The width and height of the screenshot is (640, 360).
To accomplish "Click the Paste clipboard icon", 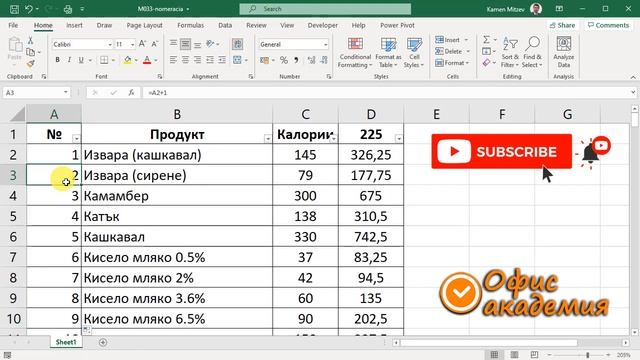I will pyautogui.click(x=15, y=45).
